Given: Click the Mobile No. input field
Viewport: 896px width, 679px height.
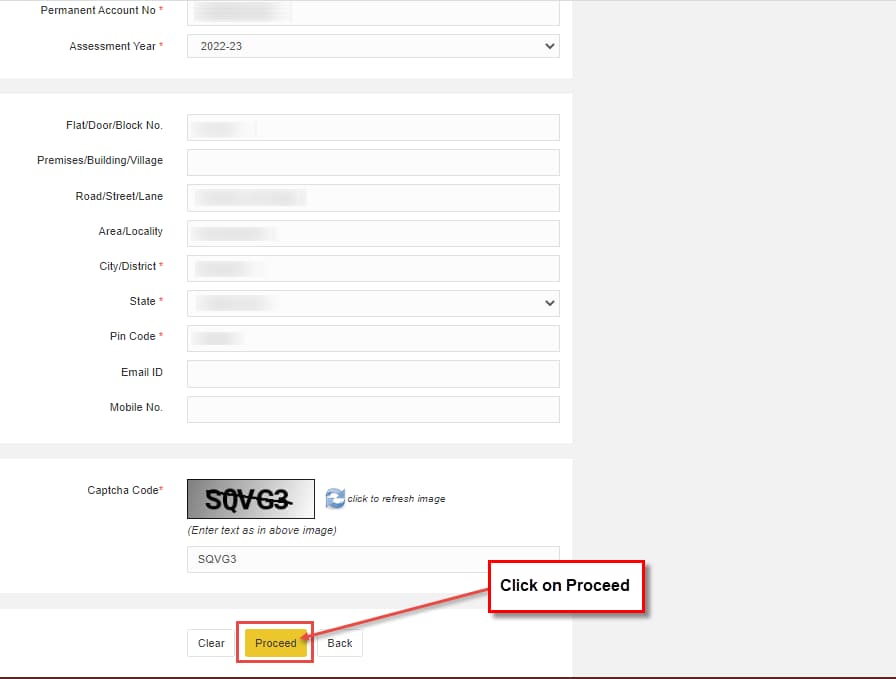Looking at the screenshot, I should (373, 409).
